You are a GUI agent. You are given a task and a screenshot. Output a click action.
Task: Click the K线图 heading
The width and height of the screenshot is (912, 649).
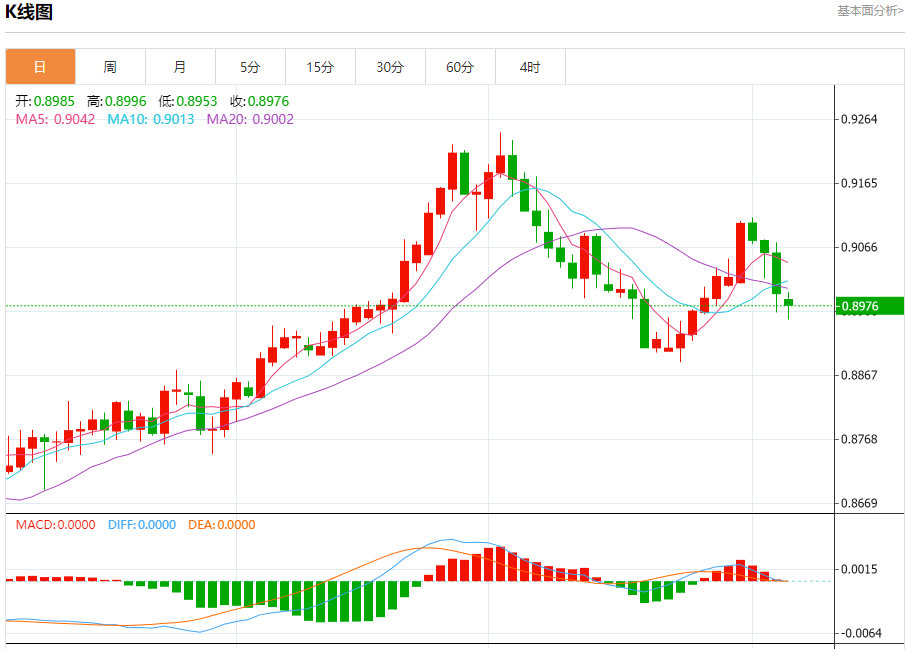(29, 12)
